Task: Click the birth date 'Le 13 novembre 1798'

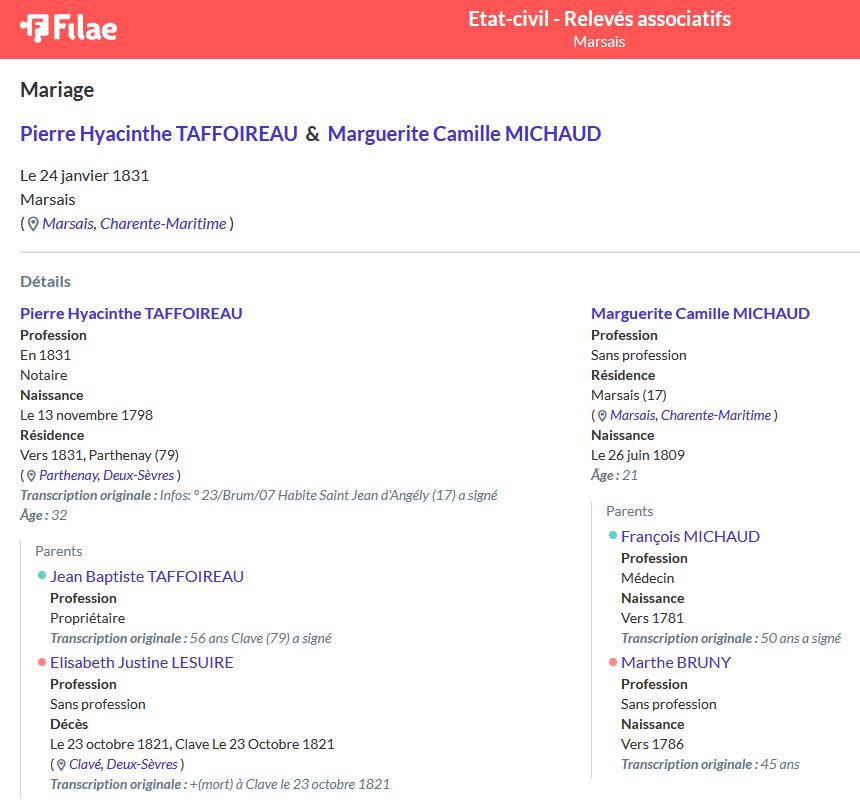Action: coord(87,416)
